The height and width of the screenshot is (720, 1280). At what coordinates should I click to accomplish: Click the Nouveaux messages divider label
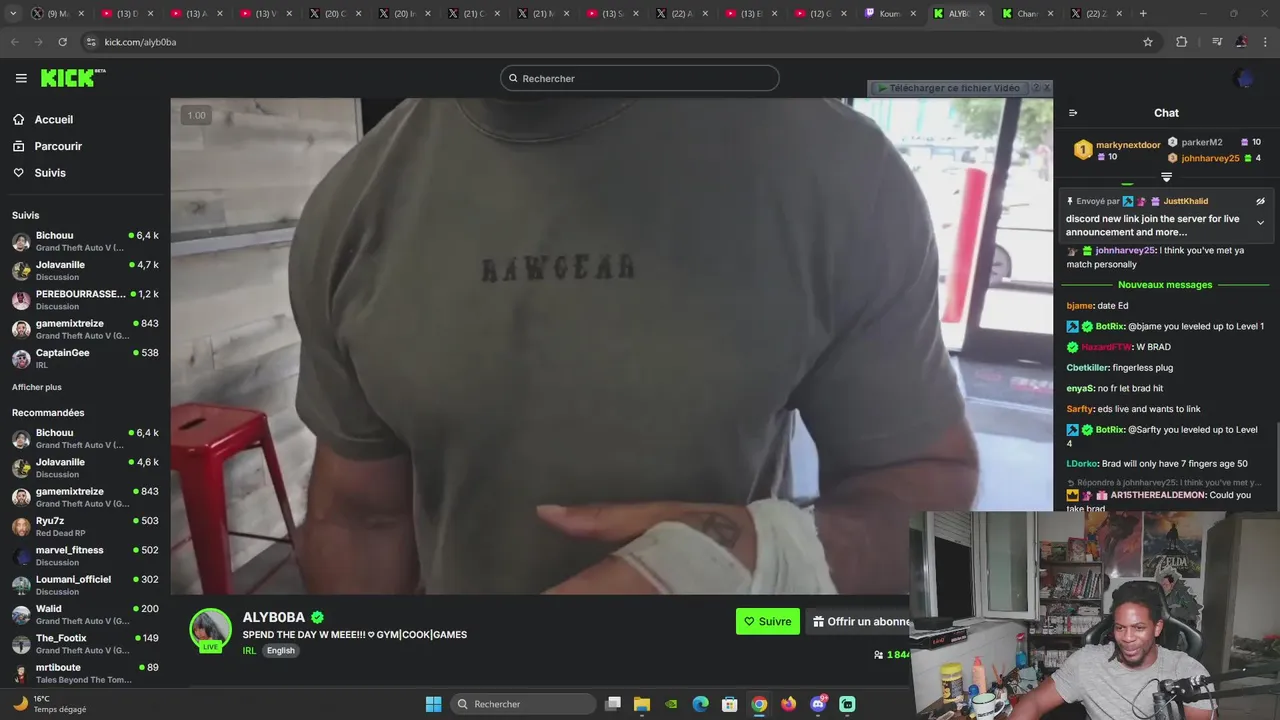point(1165,285)
